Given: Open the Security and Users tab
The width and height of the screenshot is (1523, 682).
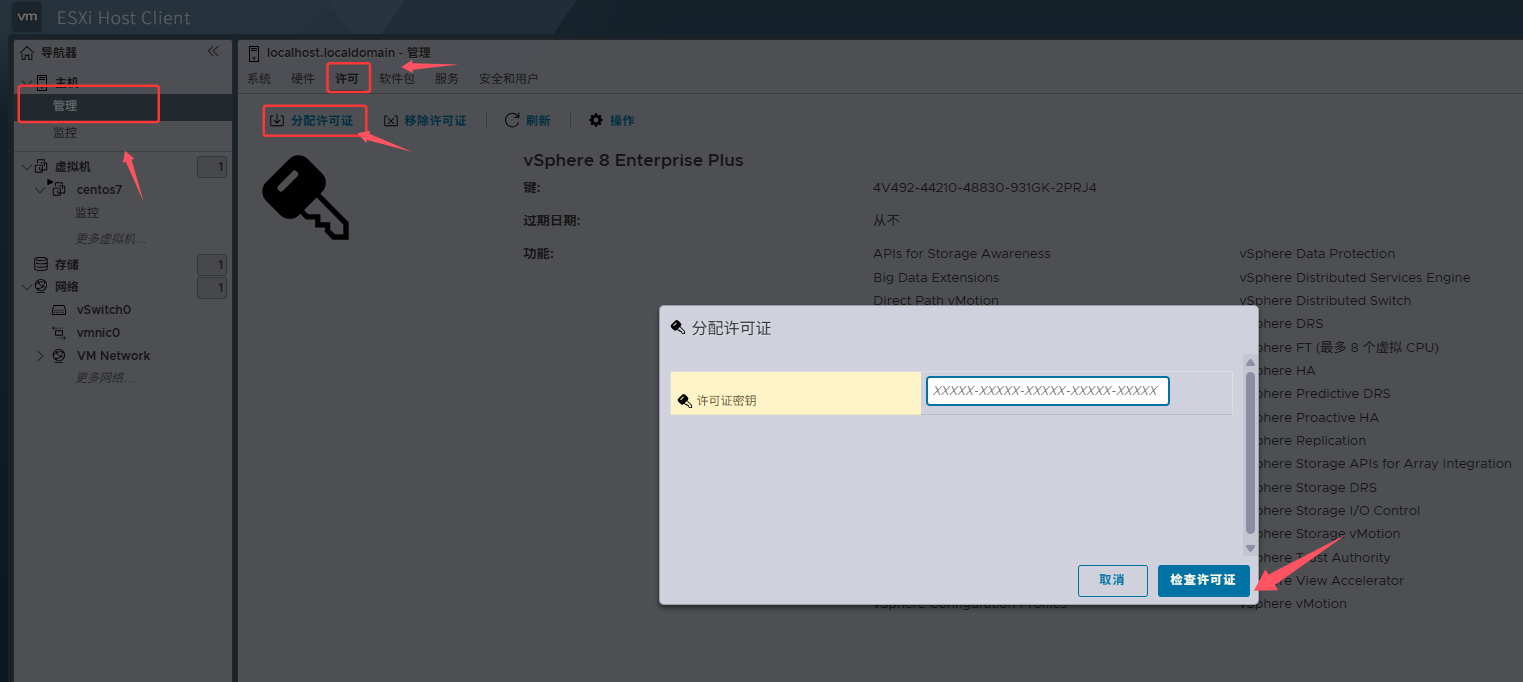Looking at the screenshot, I should coord(509,79).
